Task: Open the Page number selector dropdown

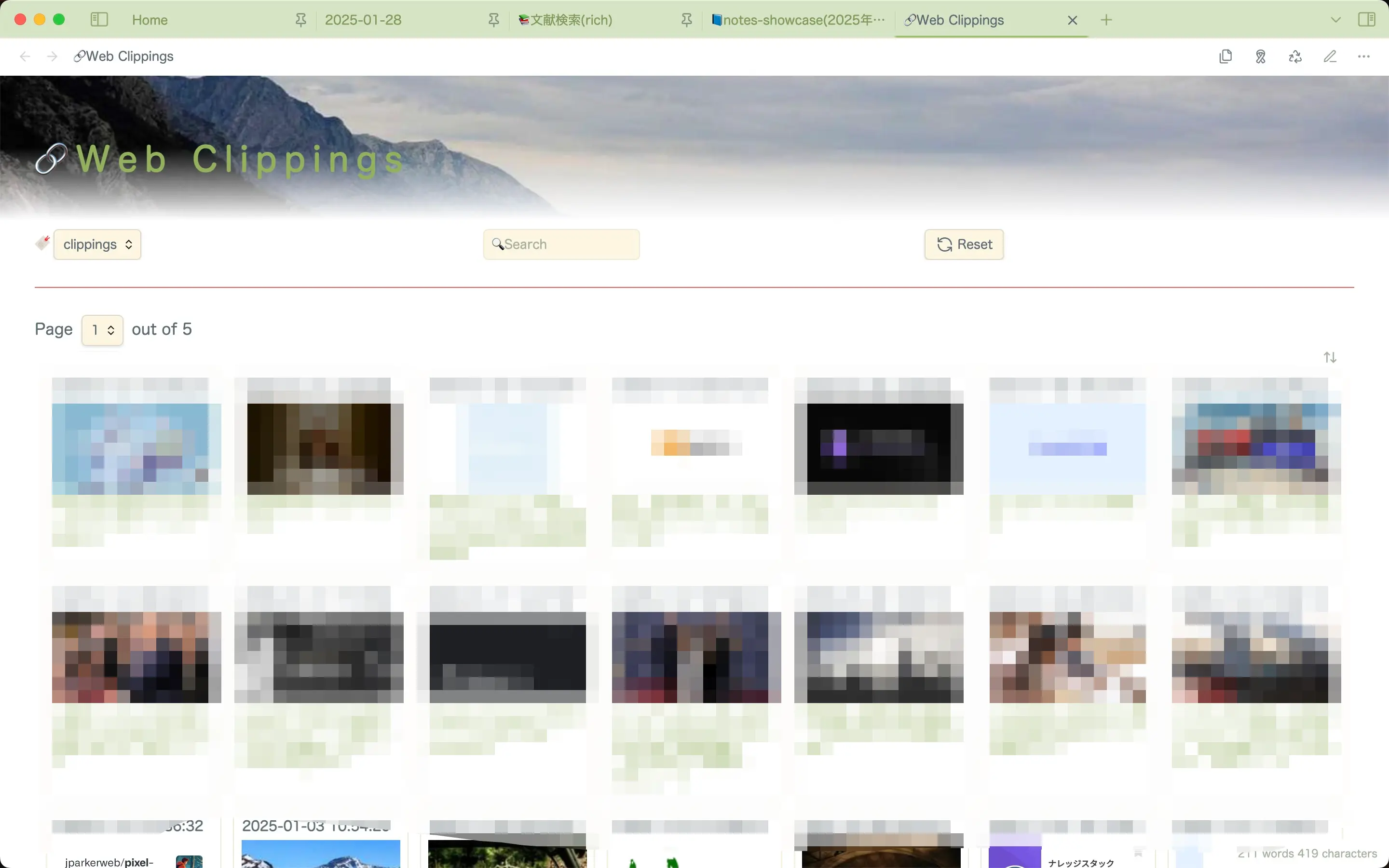Action: pos(102,330)
